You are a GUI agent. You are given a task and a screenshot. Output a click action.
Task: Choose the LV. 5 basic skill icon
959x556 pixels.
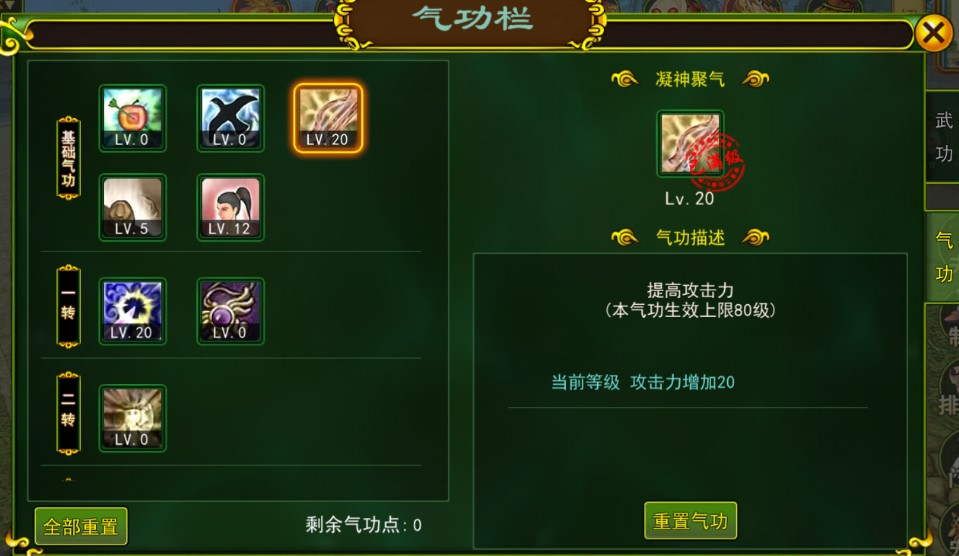pyautogui.click(x=132, y=207)
